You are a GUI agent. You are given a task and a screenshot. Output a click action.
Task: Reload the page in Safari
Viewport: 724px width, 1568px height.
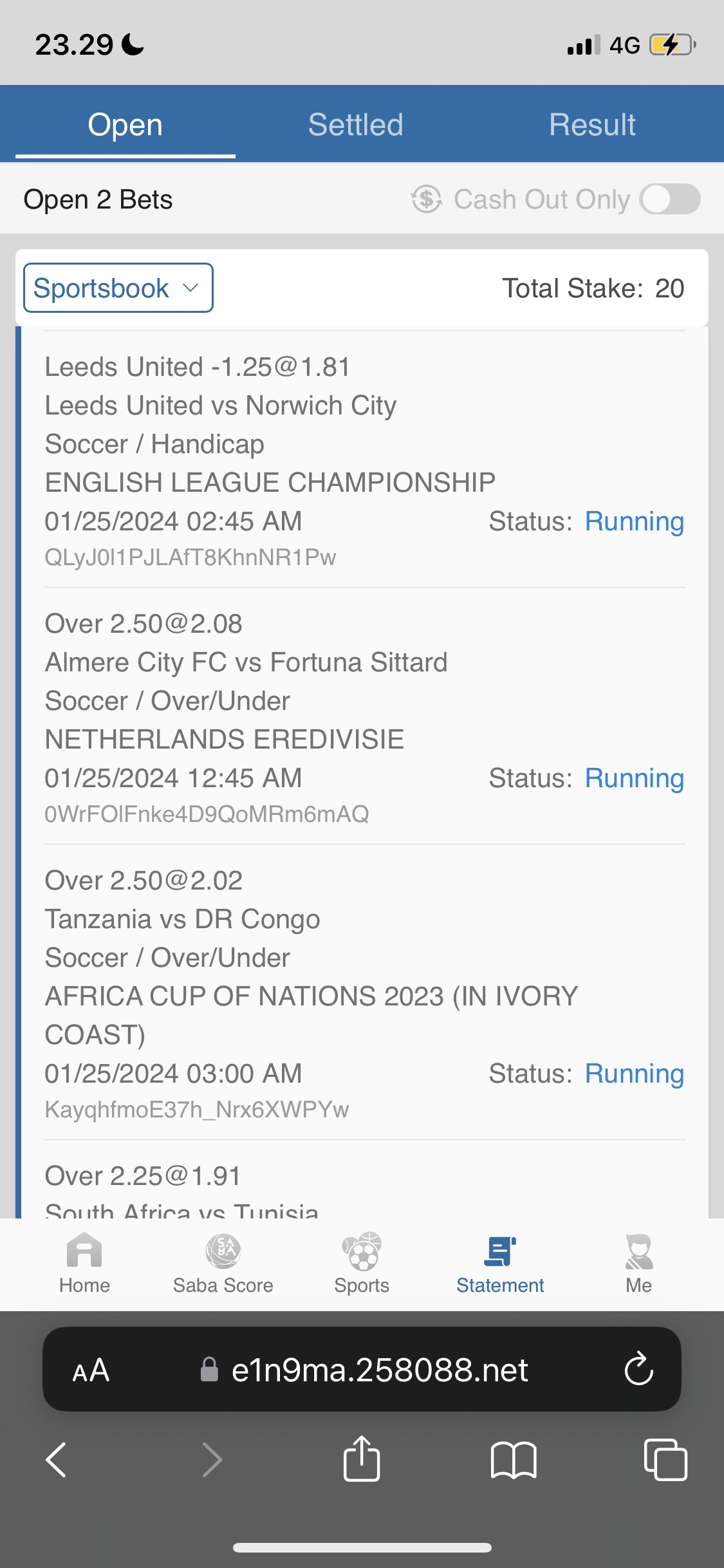638,1369
